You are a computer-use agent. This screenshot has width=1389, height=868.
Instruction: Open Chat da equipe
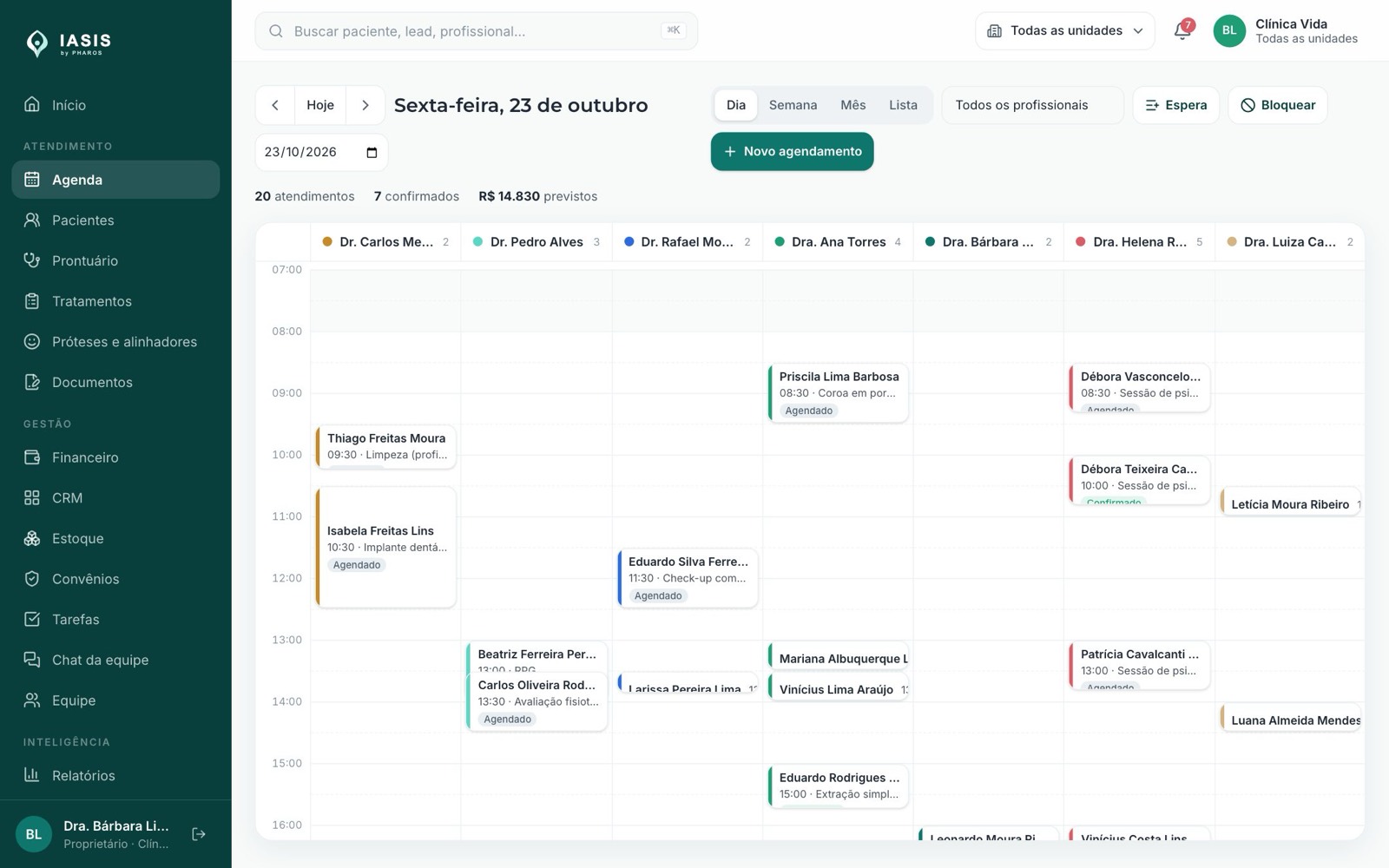click(x=115, y=660)
